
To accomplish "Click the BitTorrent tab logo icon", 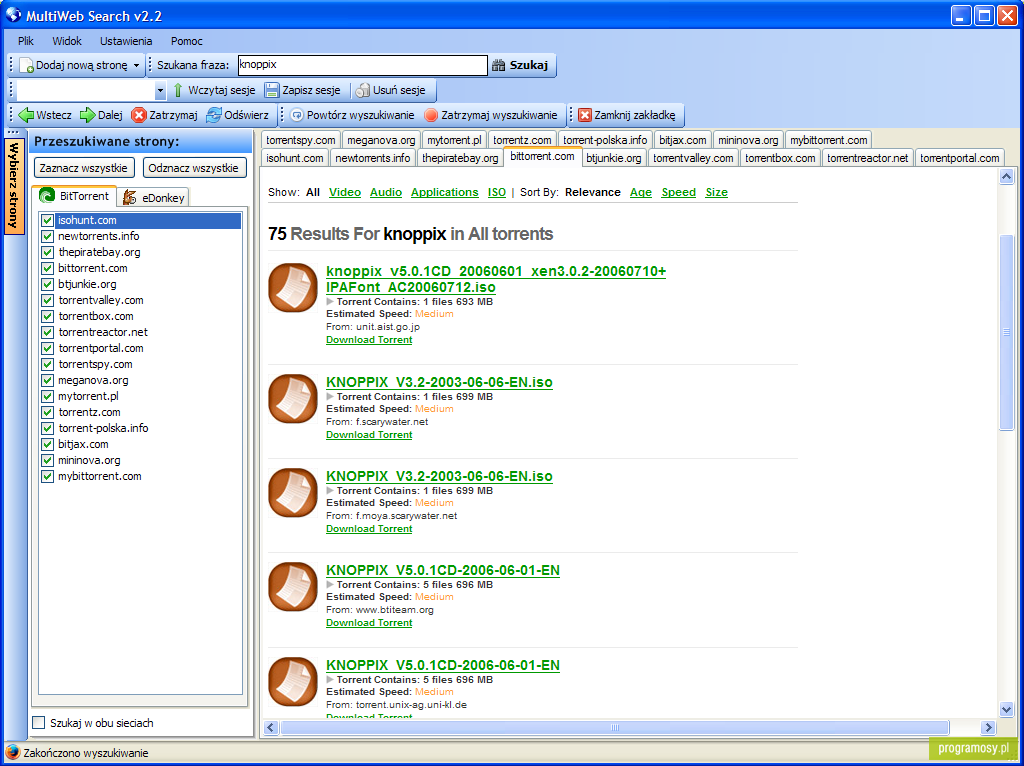I will [x=46, y=196].
